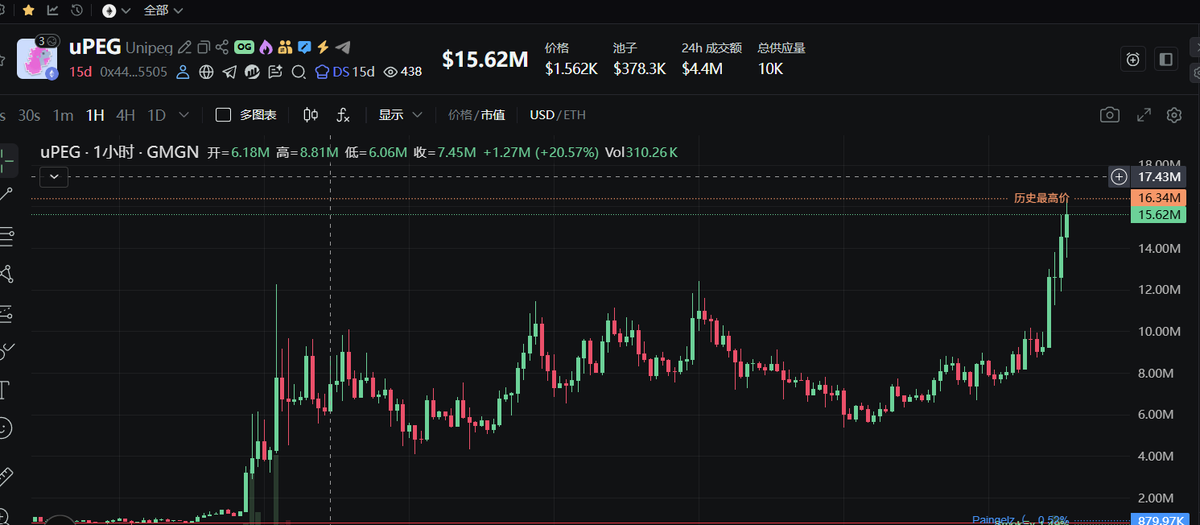
Task: Open the fx indicators icon
Action: click(x=343, y=115)
